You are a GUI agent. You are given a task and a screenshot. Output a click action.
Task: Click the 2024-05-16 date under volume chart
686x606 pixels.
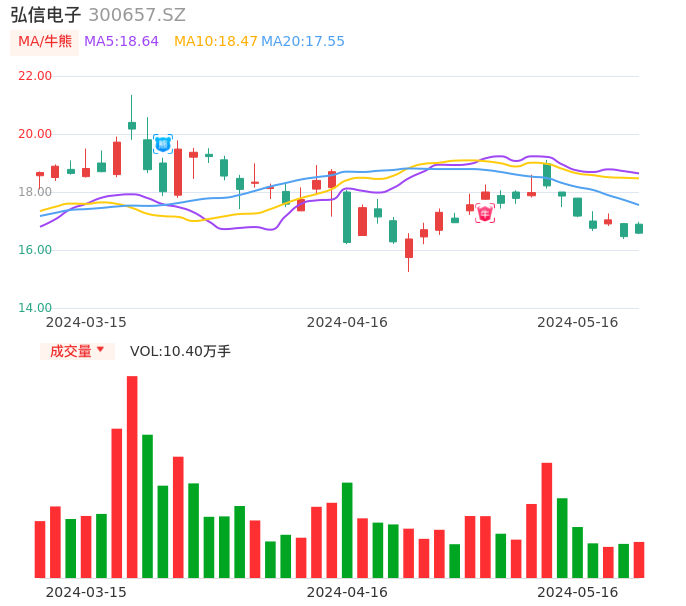[x=578, y=592]
